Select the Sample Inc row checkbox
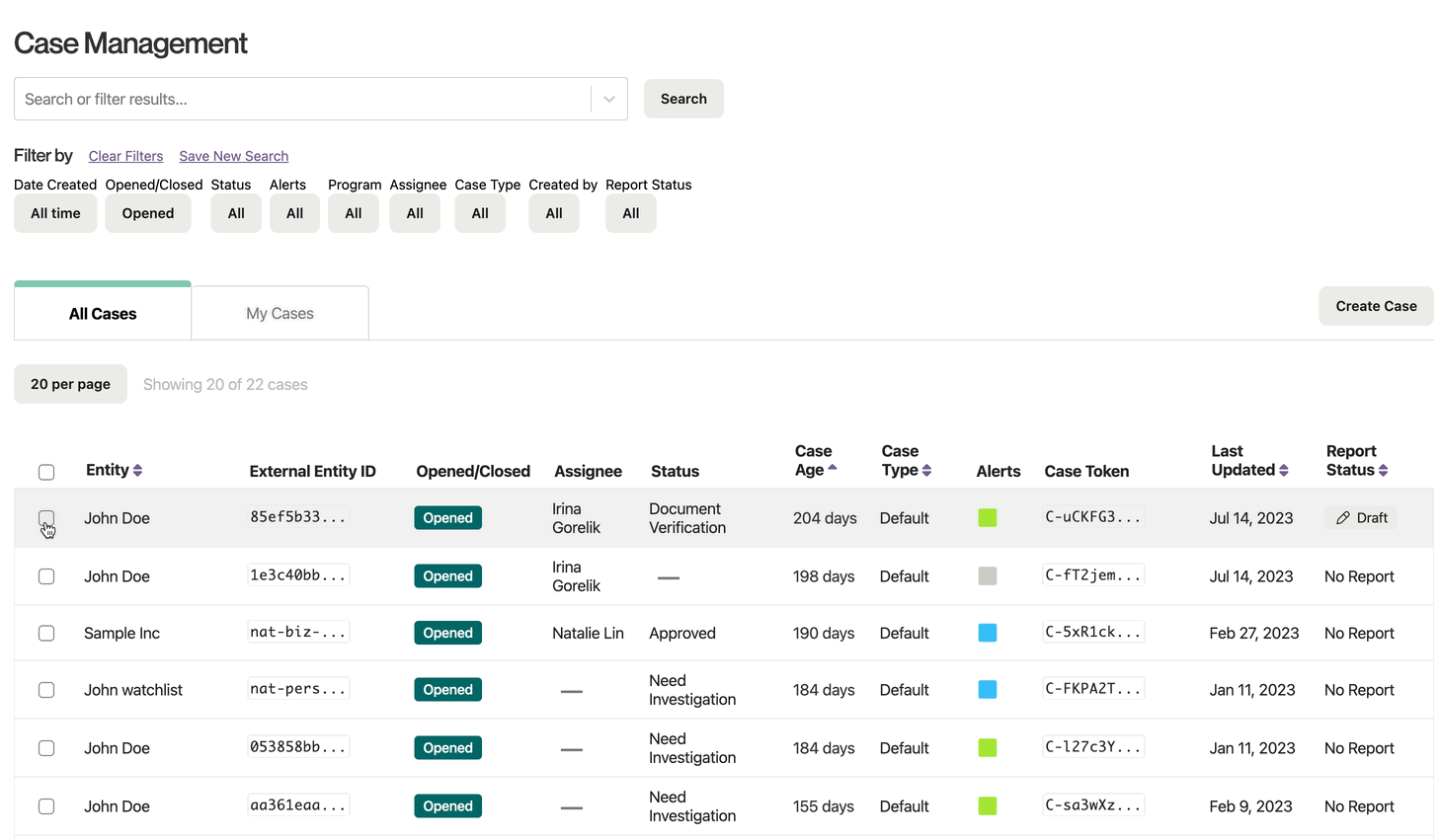The width and height of the screenshot is (1440, 840). [46, 634]
